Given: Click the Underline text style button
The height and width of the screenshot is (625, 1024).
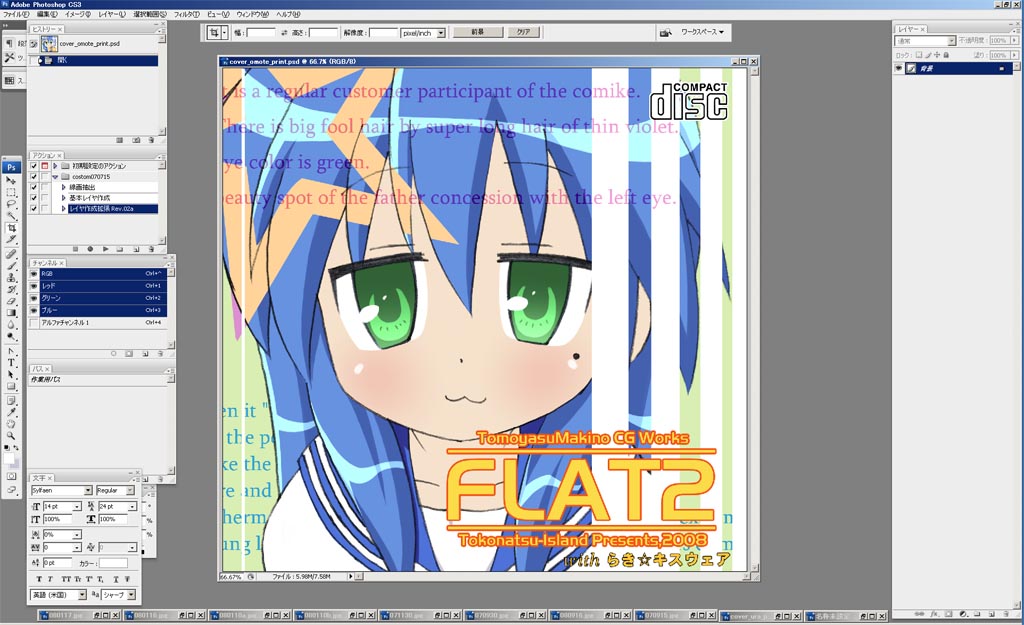Looking at the screenshot, I should tap(115, 579).
